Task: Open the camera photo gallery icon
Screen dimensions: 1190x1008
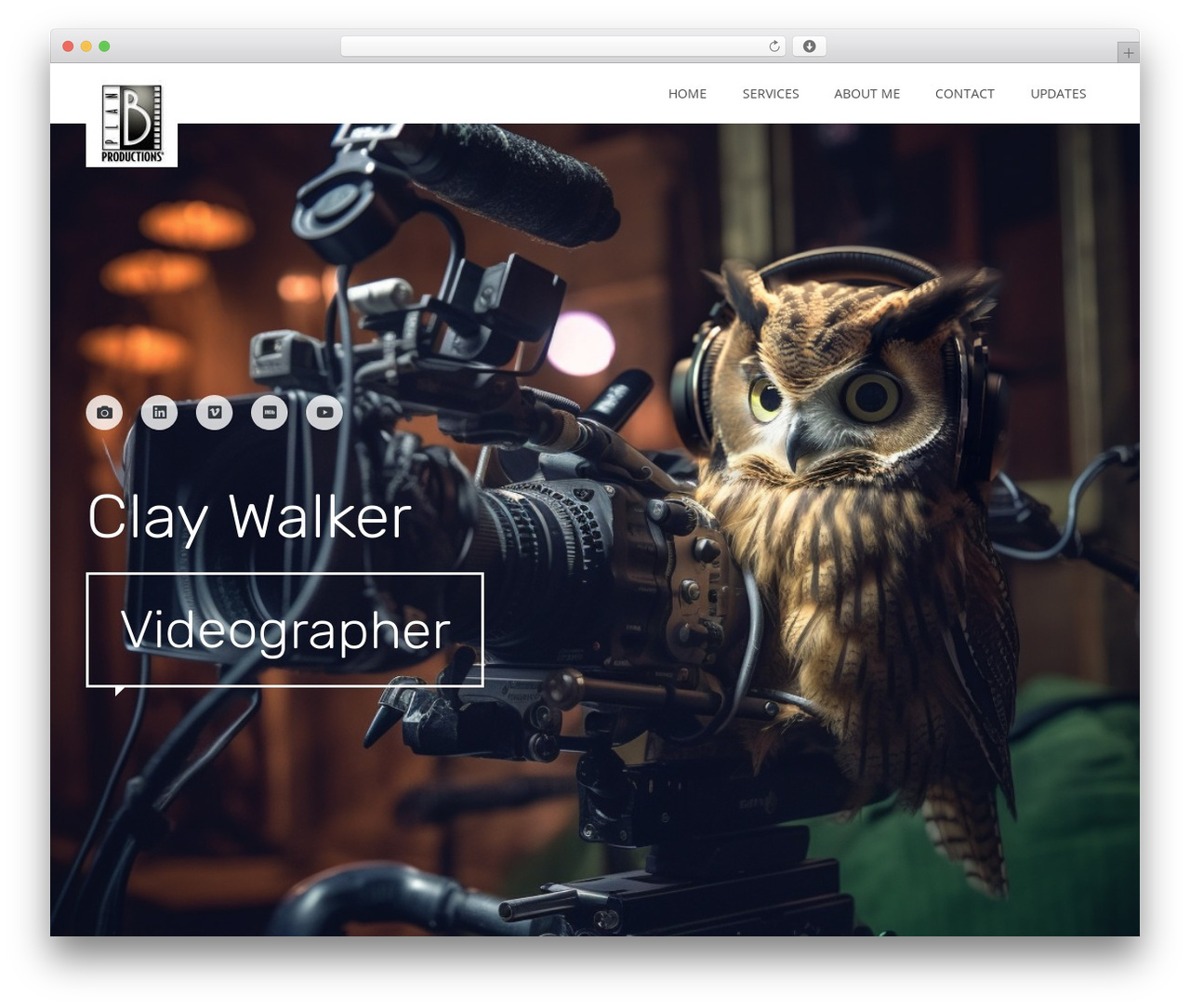Action: [104, 412]
